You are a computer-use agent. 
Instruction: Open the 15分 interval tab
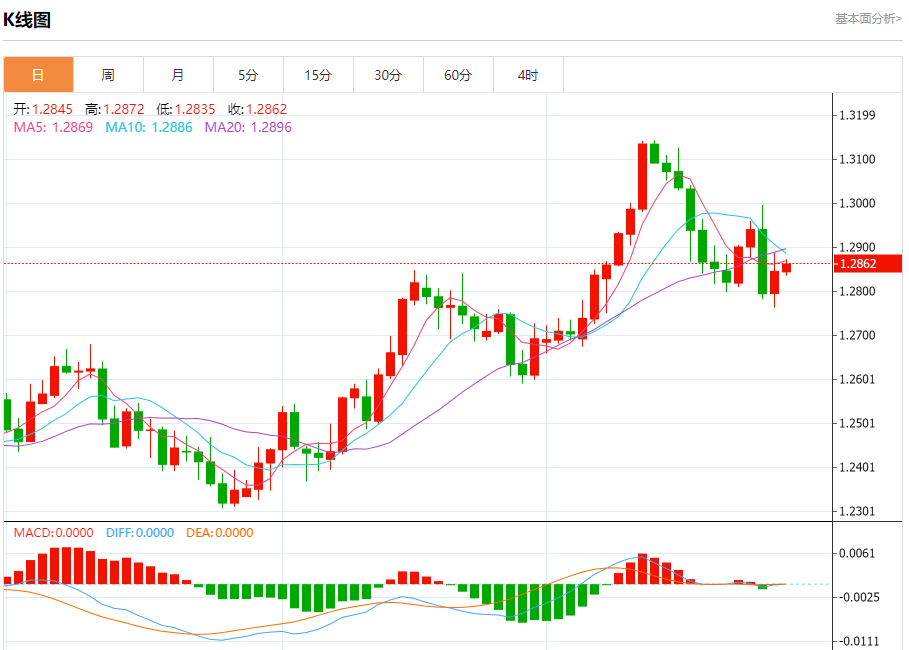318,75
